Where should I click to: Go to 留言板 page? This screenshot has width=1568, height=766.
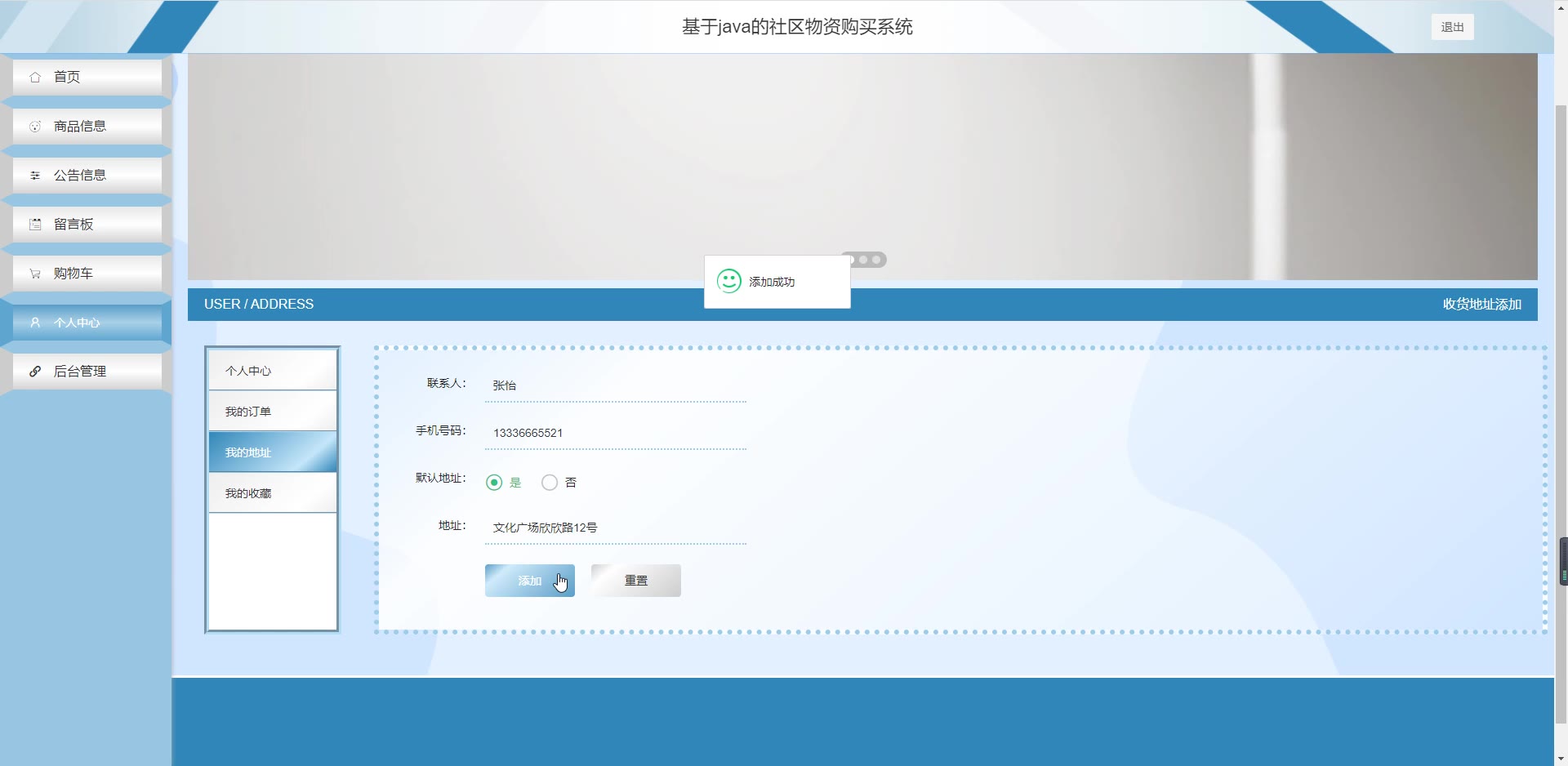(x=87, y=224)
